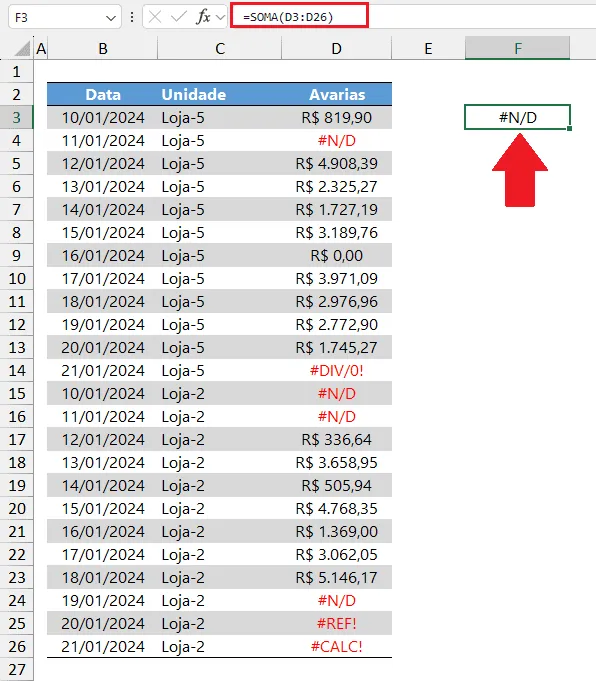Click date 21/01/2024 in row 26
Screen dimensions: 596x681
click(x=103, y=647)
